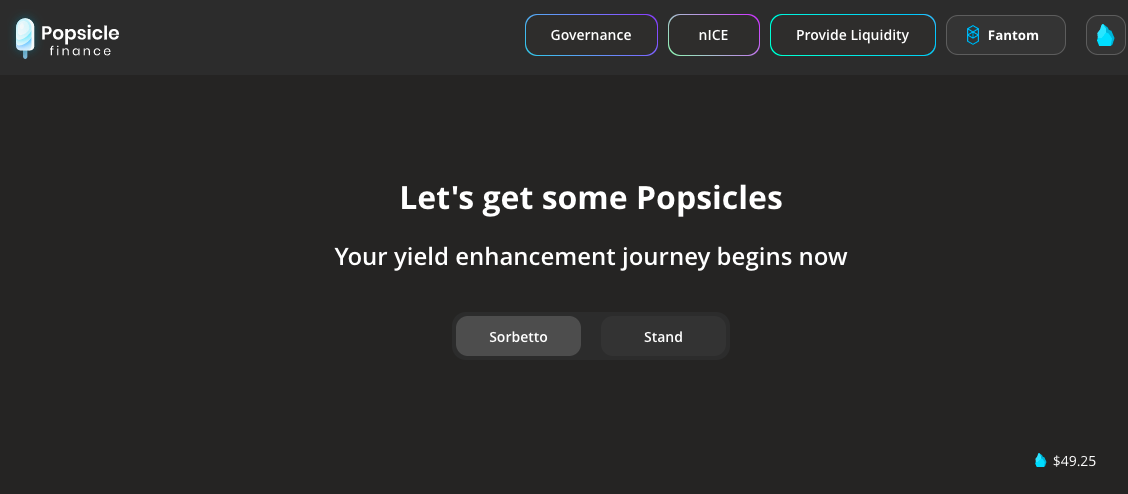Image resolution: width=1128 pixels, height=494 pixels.
Task: Open the nICE page from header
Action: (x=714, y=35)
